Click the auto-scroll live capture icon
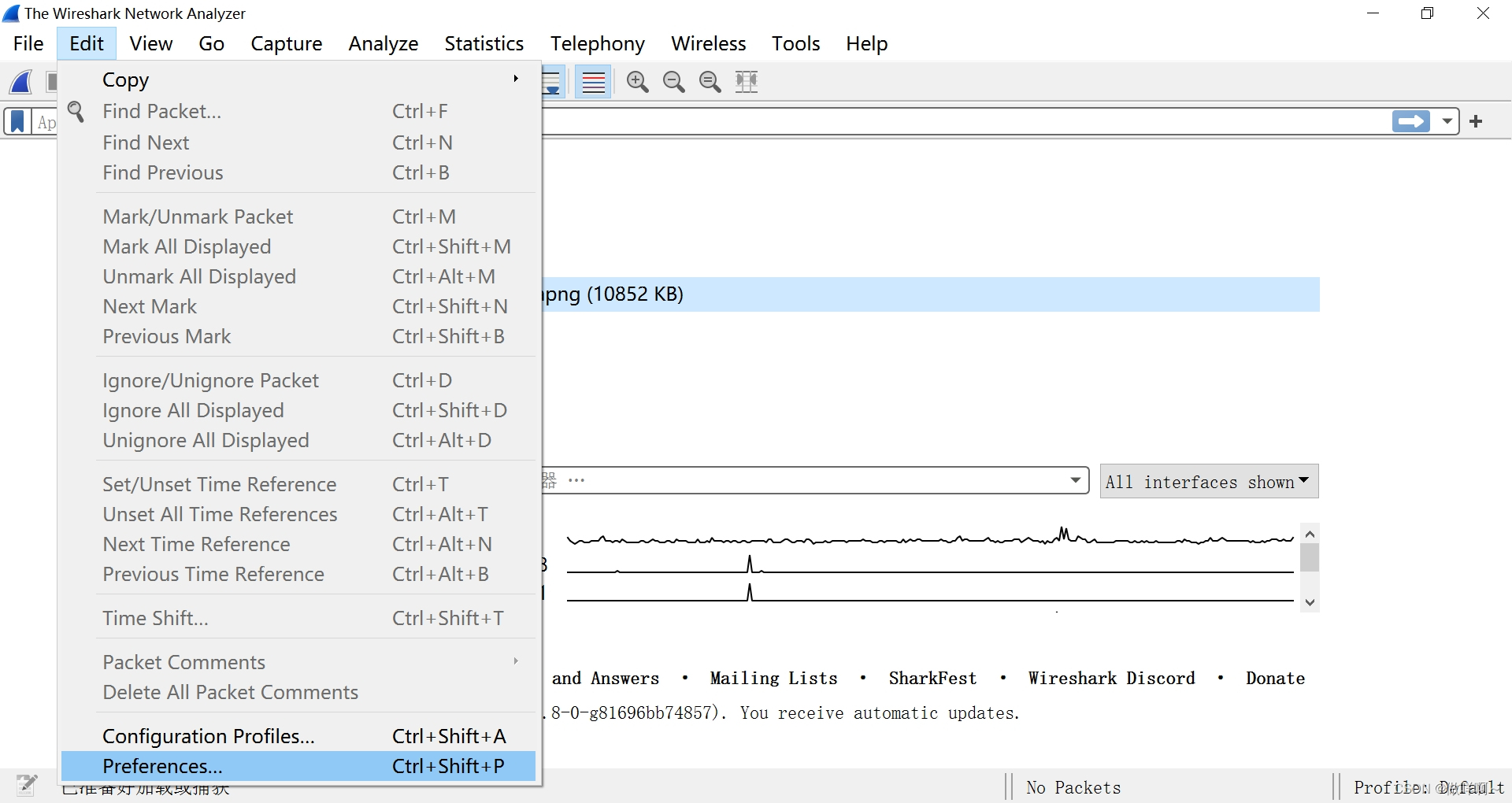Image resolution: width=1512 pixels, height=803 pixels. pos(551,82)
